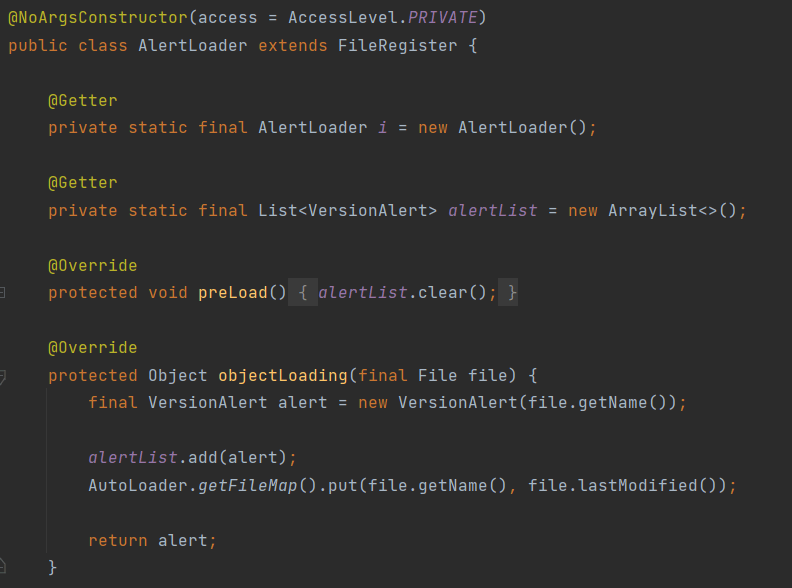The image size is (792, 588).
Task: Click the return keyword in objectLoading
Action: click(x=118, y=540)
